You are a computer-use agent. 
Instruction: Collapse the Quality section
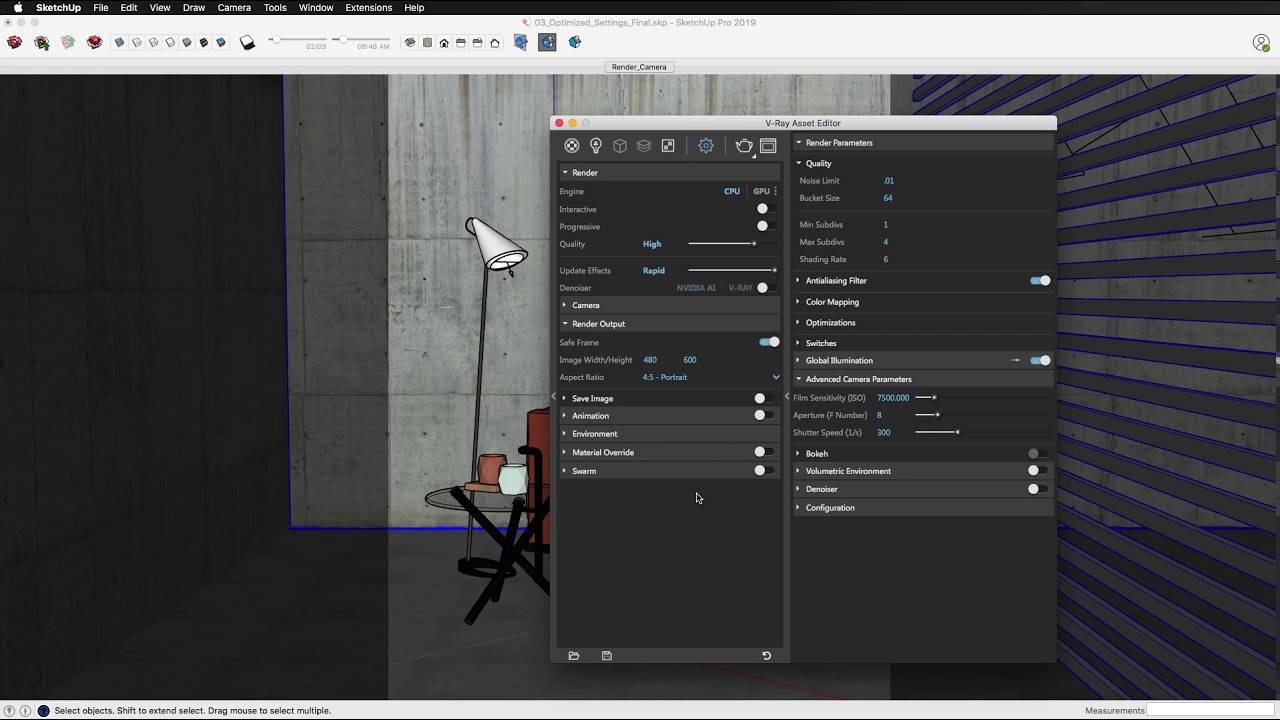click(923, 163)
